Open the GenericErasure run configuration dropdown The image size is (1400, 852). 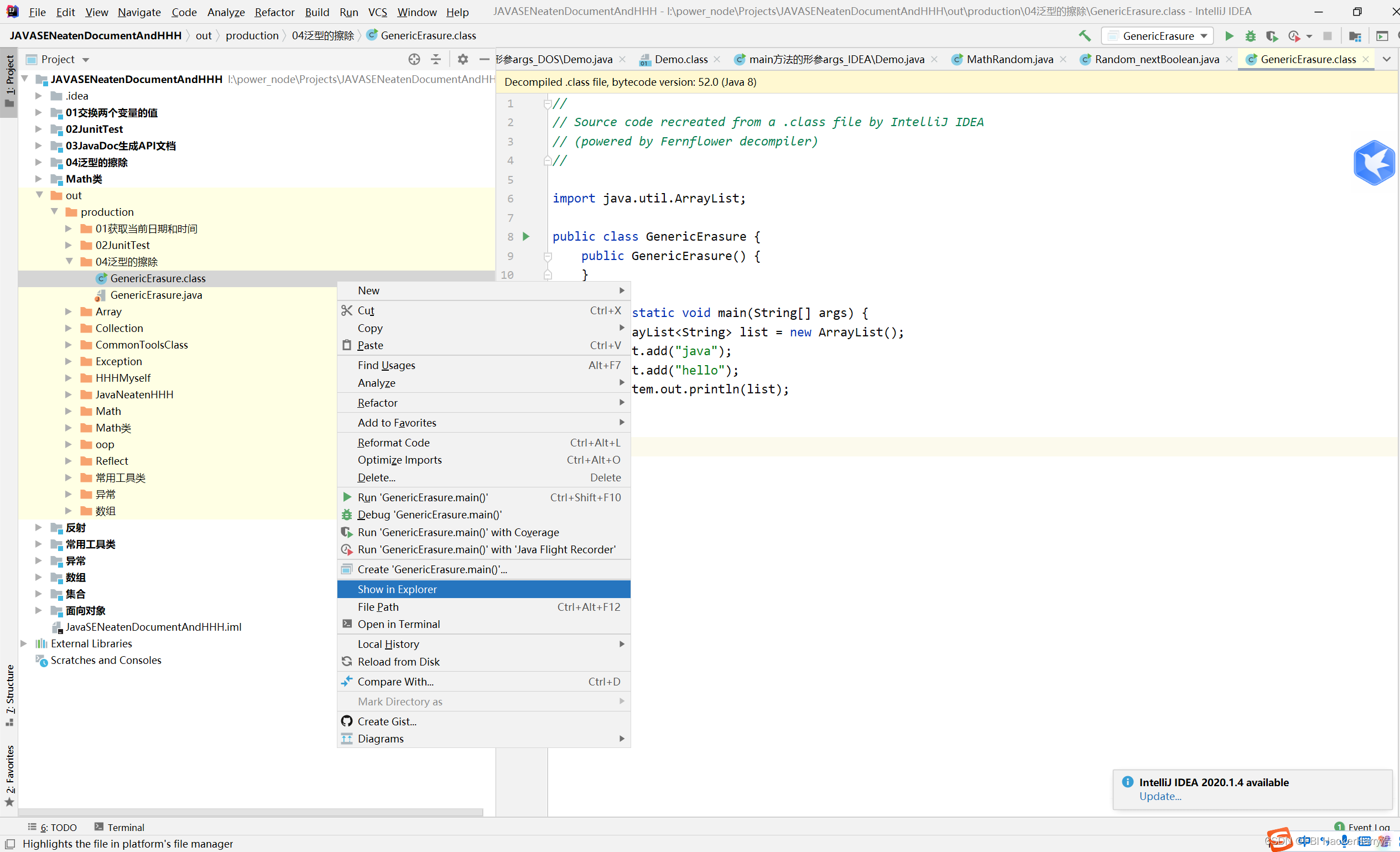pos(1157,36)
